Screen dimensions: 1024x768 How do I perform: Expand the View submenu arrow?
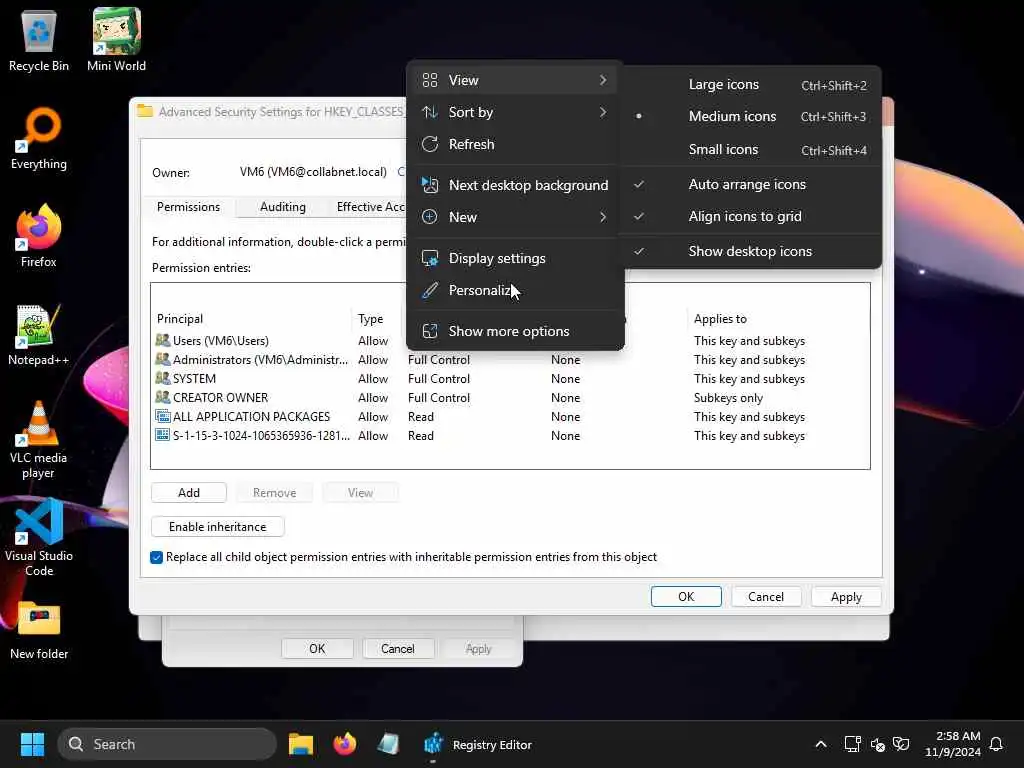tap(602, 80)
